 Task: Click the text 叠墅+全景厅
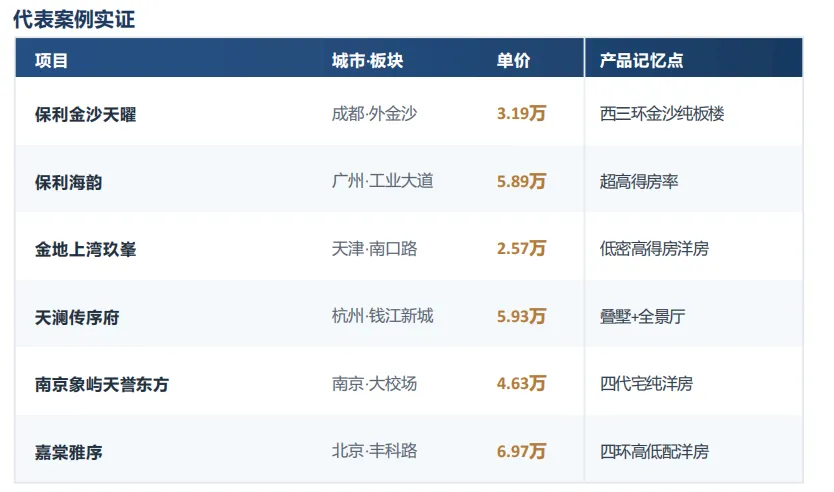coord(643,317)
